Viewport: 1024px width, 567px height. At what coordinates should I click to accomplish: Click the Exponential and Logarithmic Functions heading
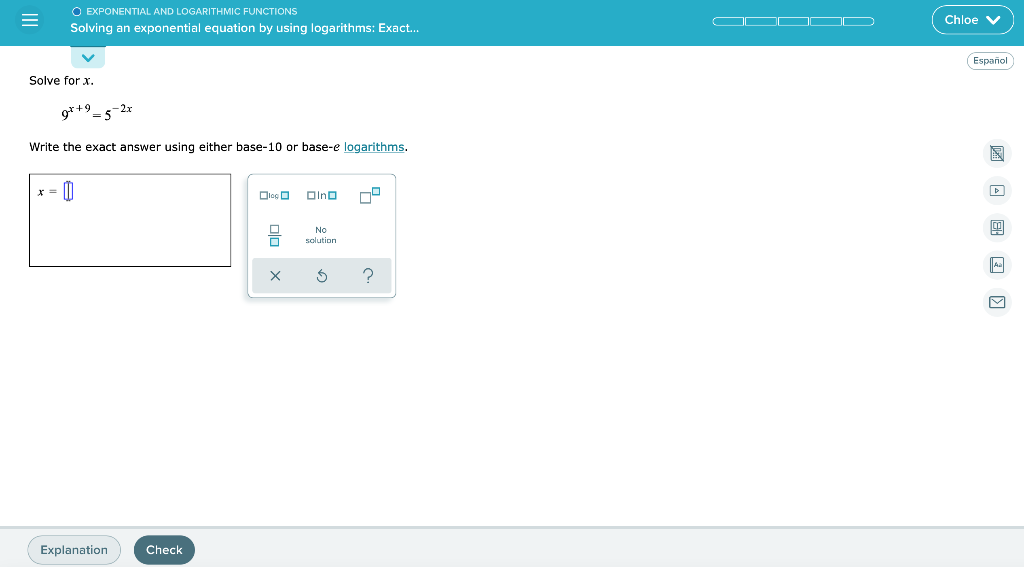(191, 12)
